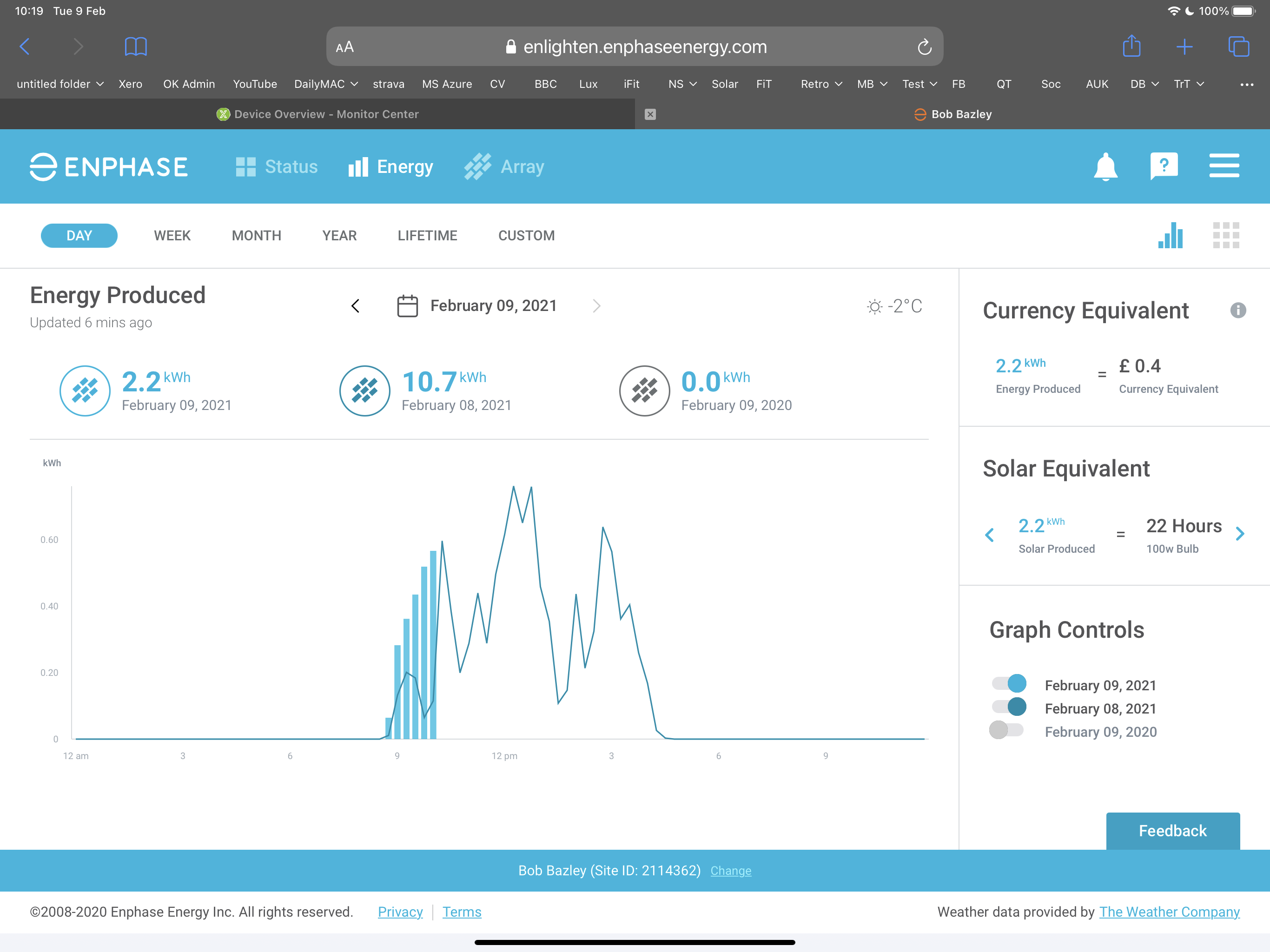The height and width of the screenshot is (952, 1270).
Task: Click weather sun temperature indicator
Action: coord(894,306)
